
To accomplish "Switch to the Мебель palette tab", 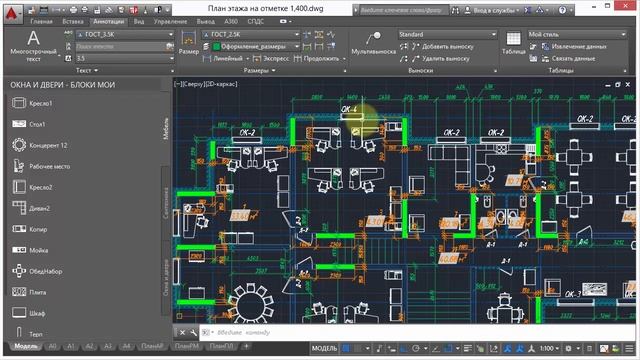I will [x=166, y=128].
